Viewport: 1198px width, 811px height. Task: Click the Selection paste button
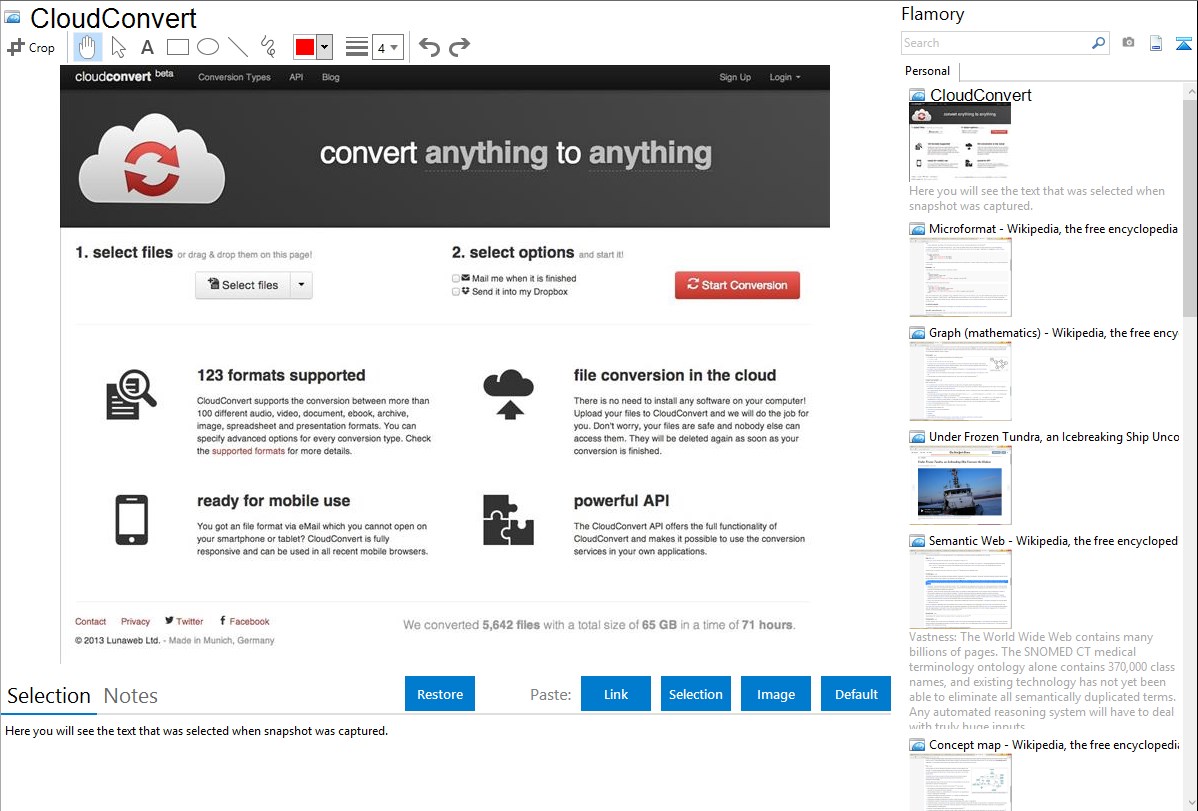pos(696,694)
